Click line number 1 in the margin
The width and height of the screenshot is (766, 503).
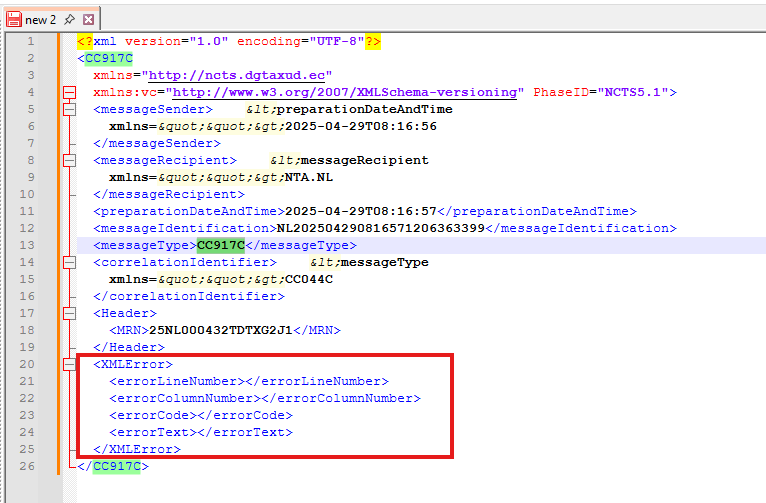30,41
